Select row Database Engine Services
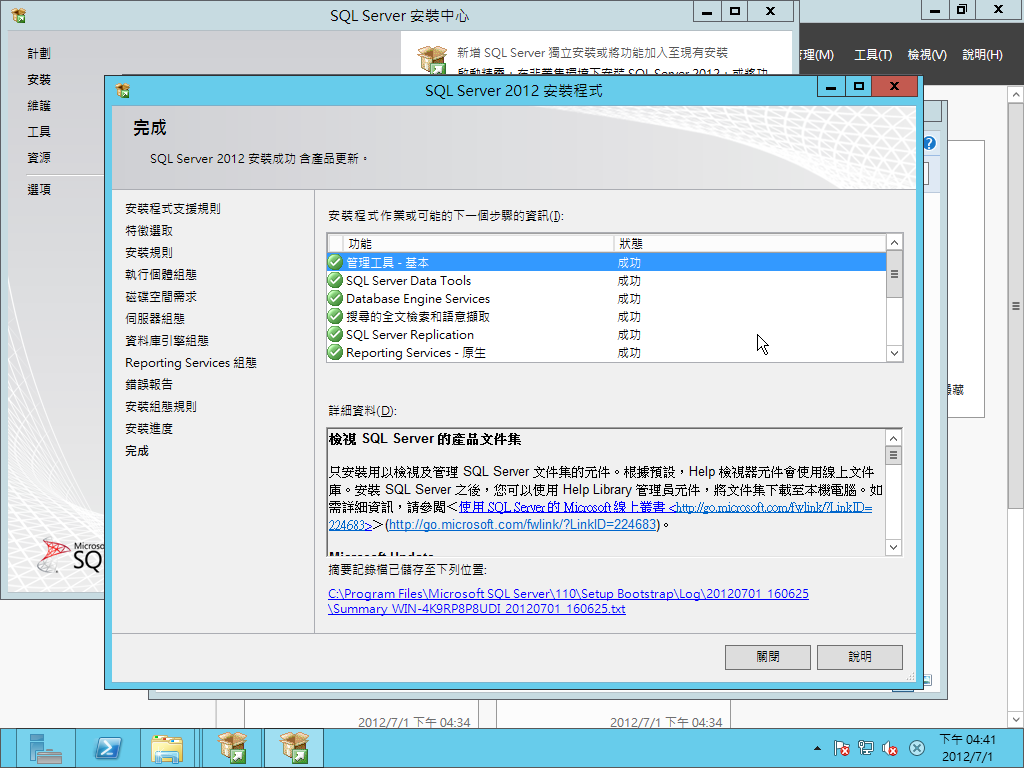The height and width of the screenshot is (768, 1024). [606, 298]
